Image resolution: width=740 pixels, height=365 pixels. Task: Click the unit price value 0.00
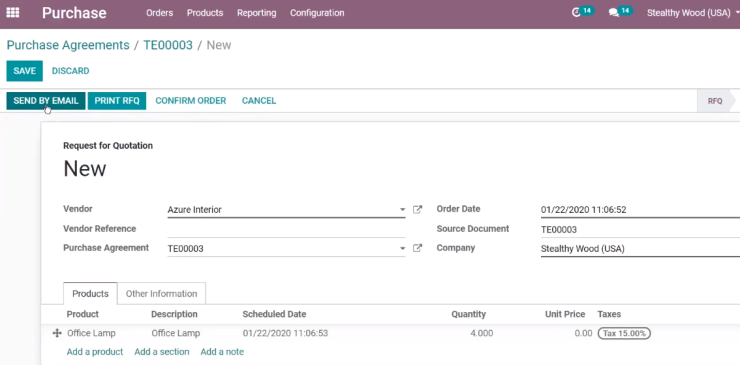[583, 333]
